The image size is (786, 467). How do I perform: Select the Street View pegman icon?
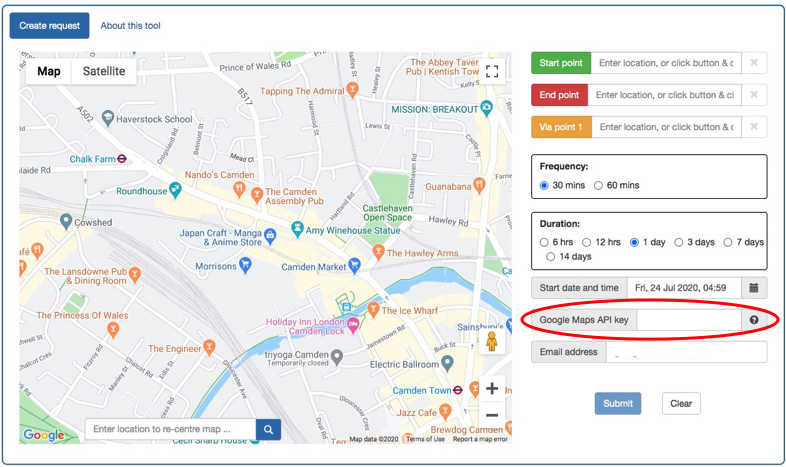(x=491, y=342)
